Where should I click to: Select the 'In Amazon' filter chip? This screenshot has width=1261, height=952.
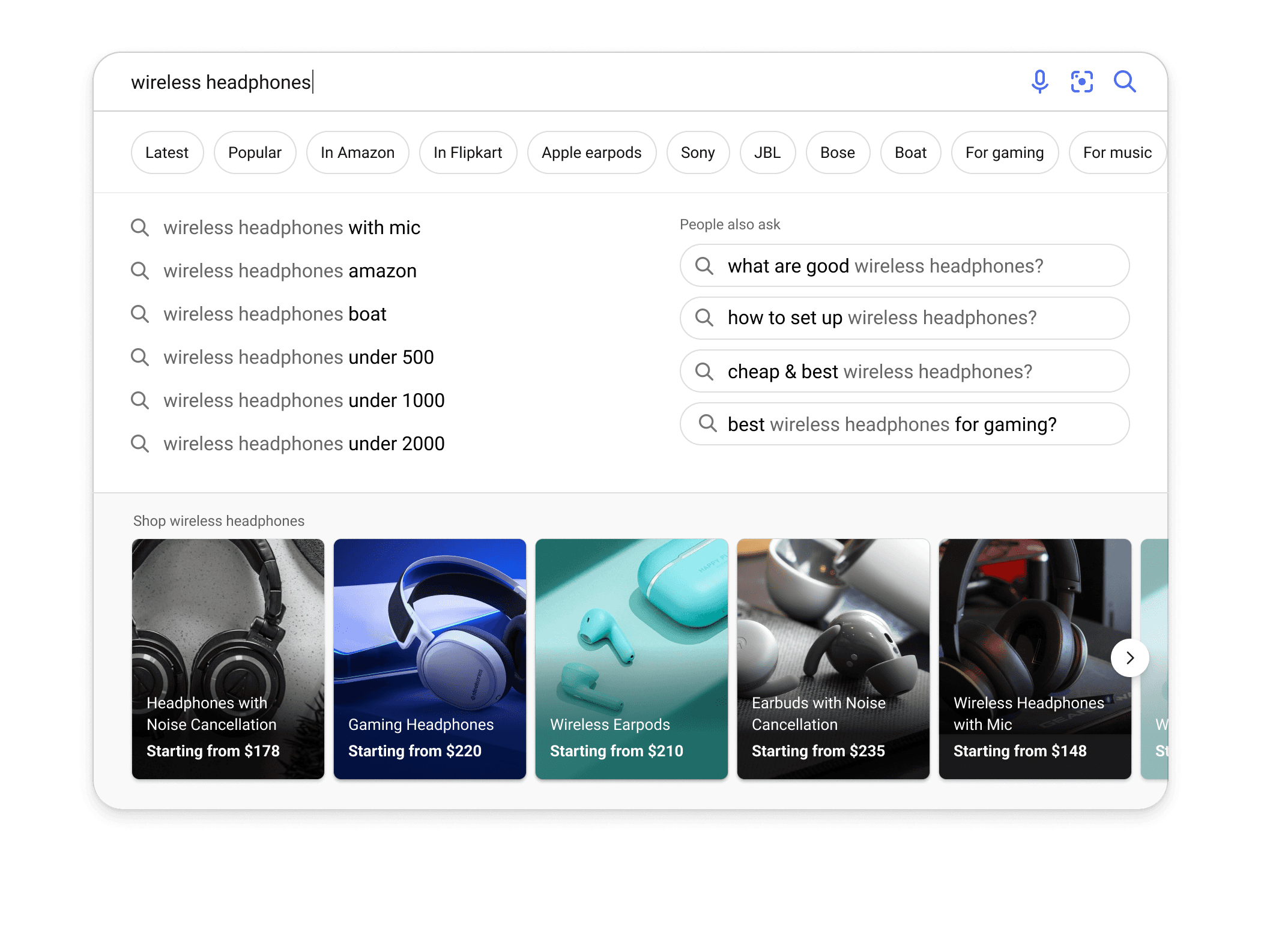pyautogui.click(x=357, y=152)
